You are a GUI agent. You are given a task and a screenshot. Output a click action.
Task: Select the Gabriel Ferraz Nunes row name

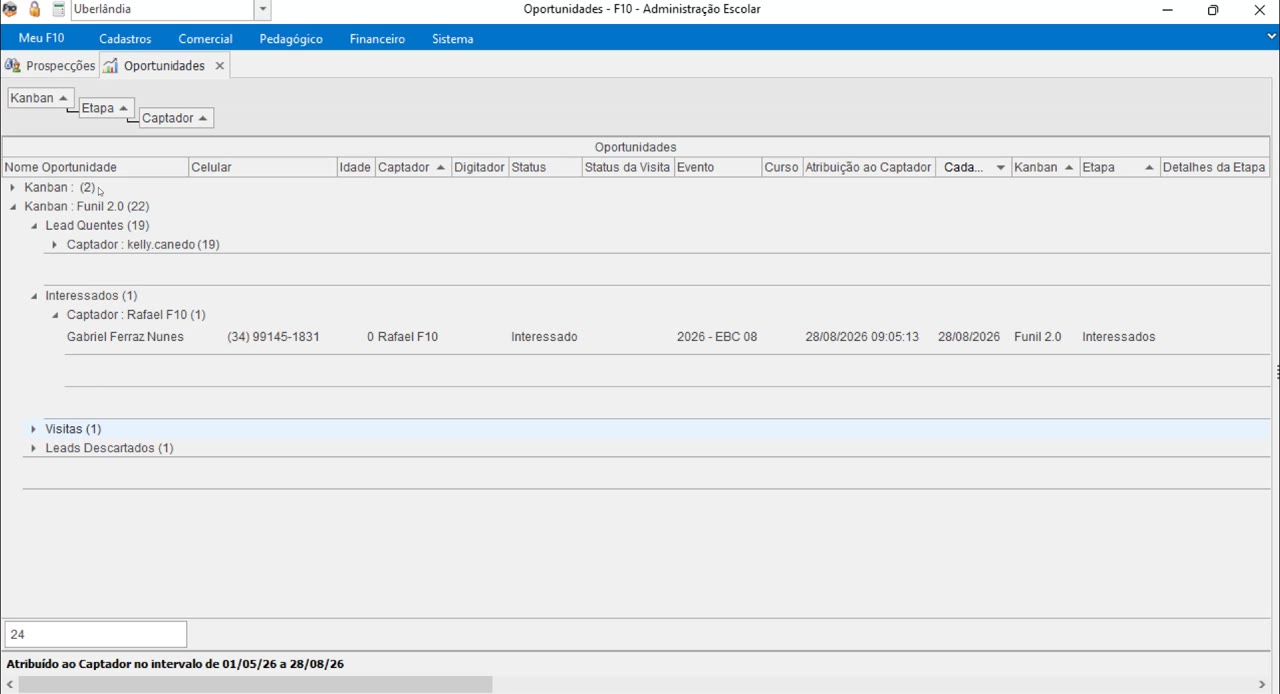125,337
